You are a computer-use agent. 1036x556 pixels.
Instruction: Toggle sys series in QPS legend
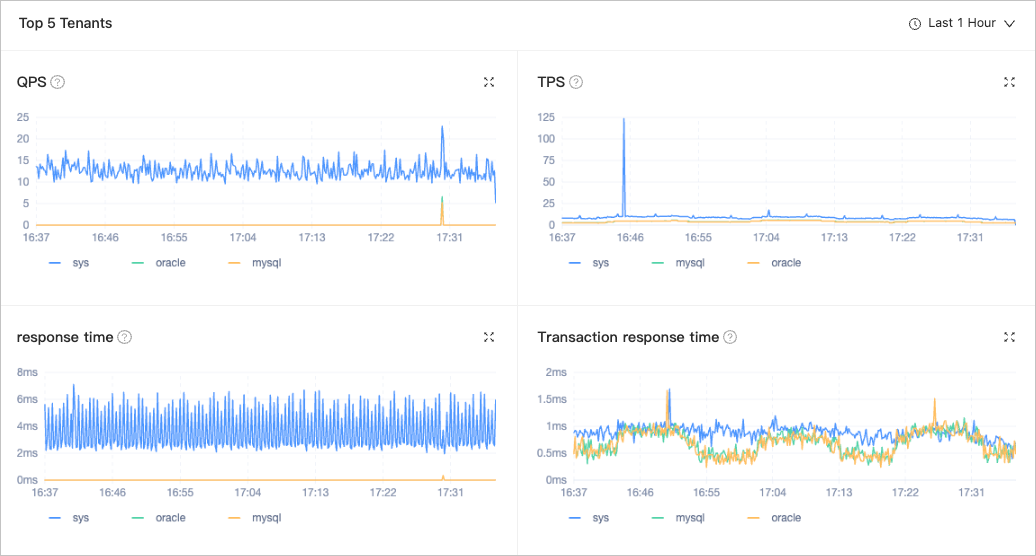[81, 263]
